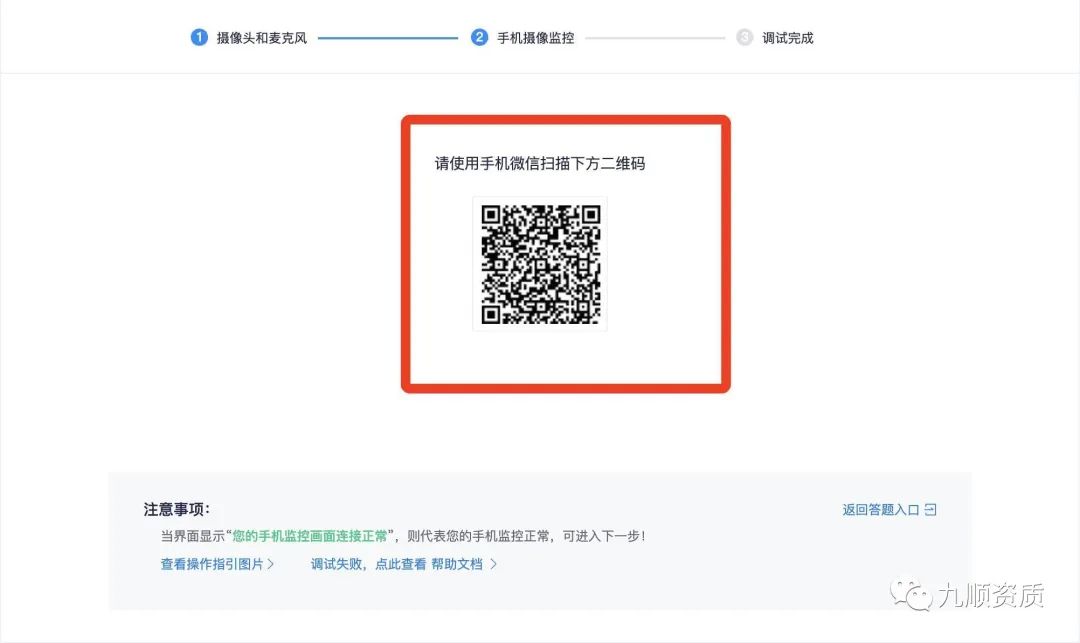Open the 查看操作指引图片 link

tap(212, 564)
